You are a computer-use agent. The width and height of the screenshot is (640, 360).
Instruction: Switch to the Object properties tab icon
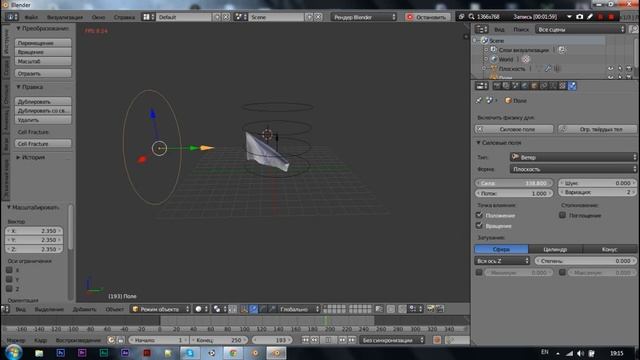[534, 86]
